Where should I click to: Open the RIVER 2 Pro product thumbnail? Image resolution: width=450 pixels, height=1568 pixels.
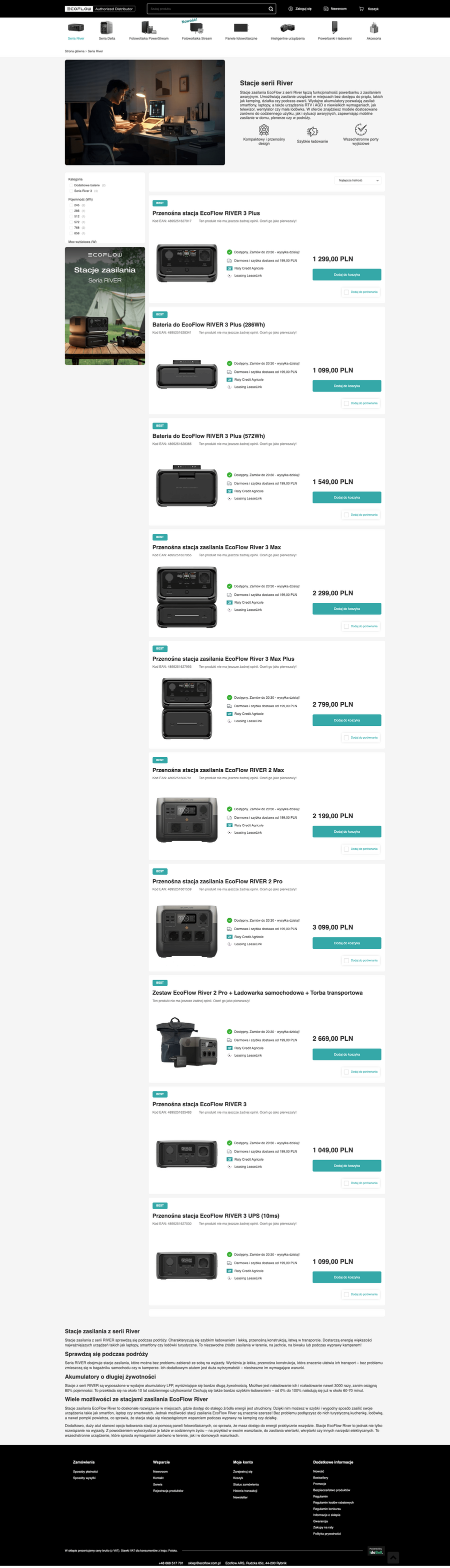187,931
